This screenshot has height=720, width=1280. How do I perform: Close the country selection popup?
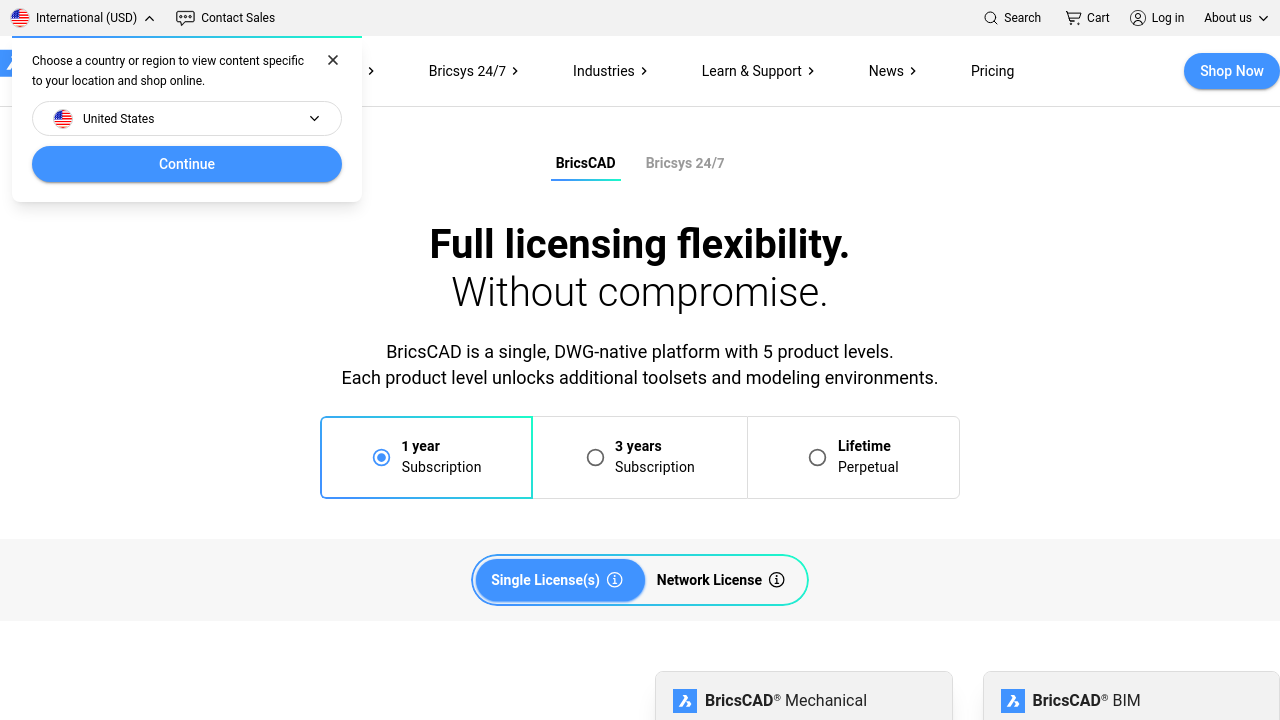pos(333,60)
